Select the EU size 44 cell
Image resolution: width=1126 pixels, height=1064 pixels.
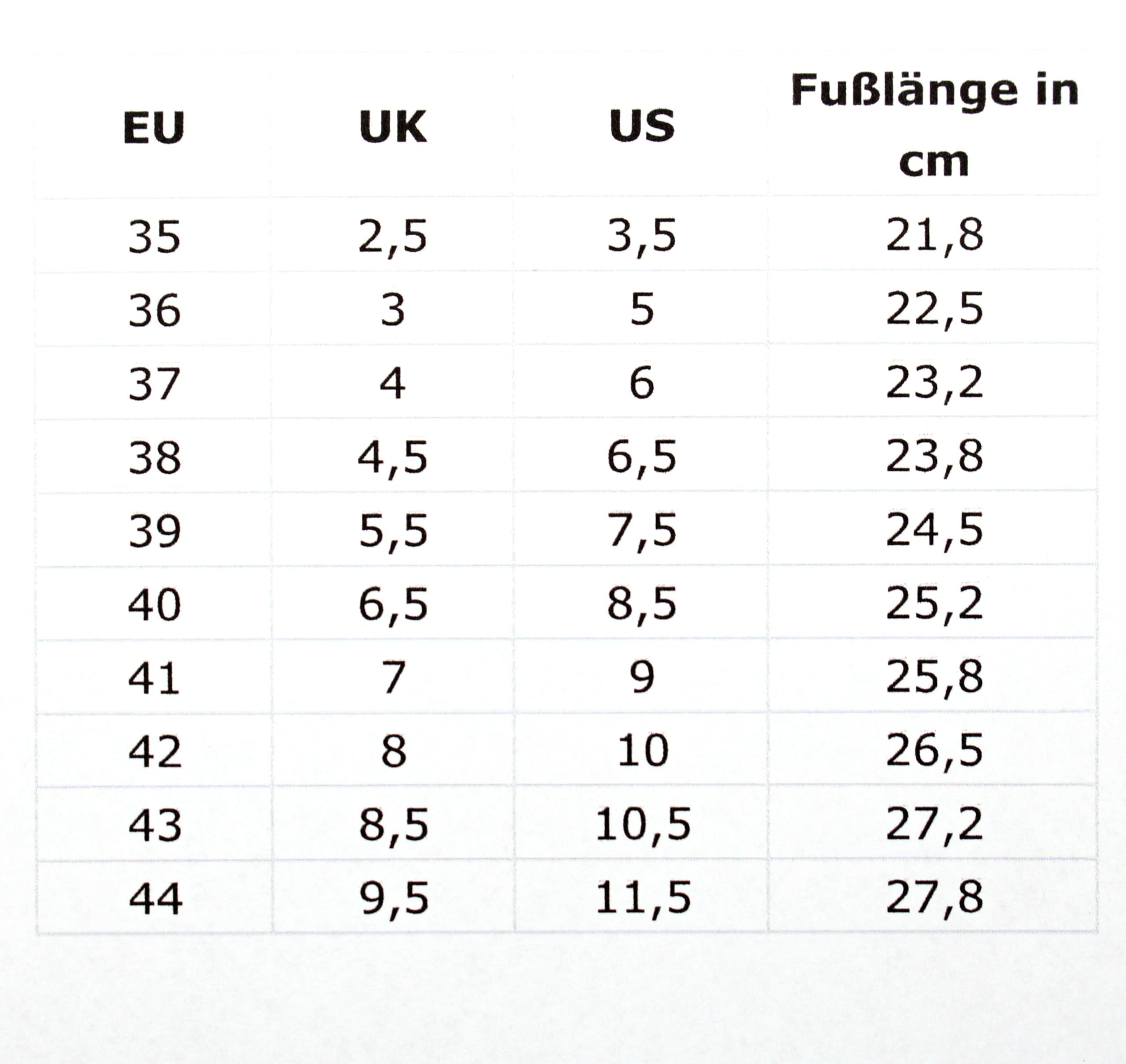pos(155,899)
